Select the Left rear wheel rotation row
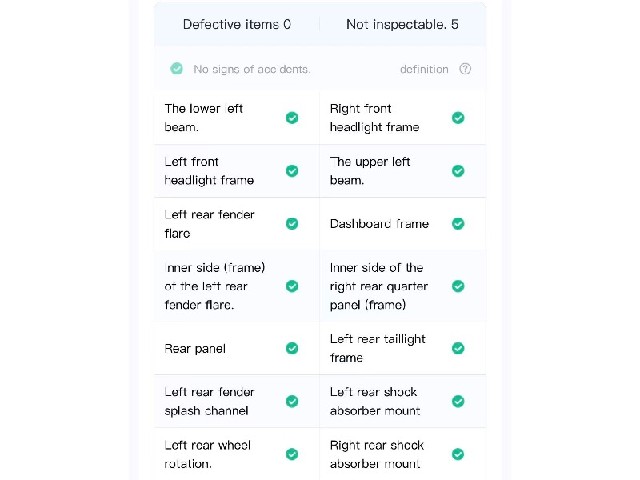The height and width of the screenshot is (480, 640). 237,454
